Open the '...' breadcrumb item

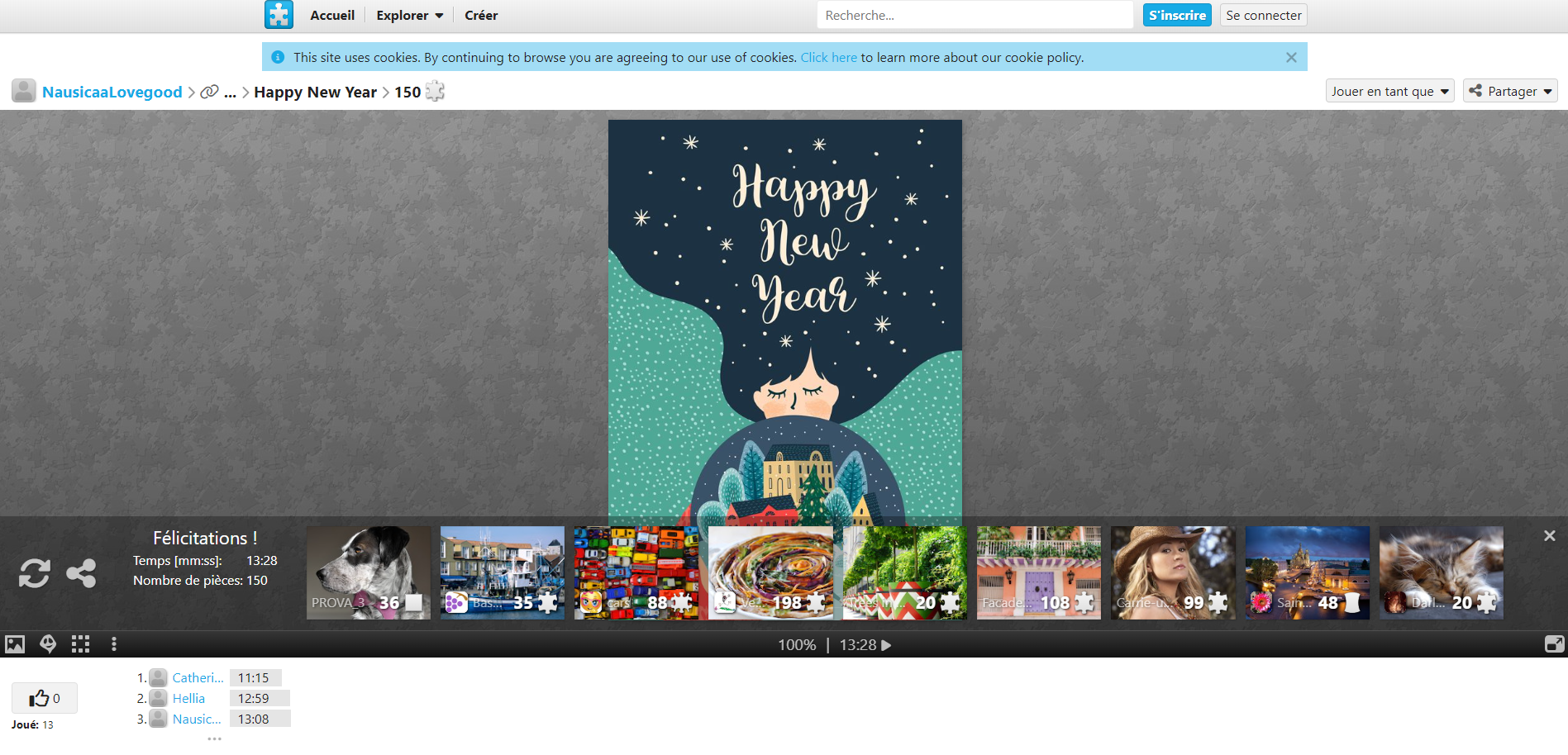coord(230,92)
